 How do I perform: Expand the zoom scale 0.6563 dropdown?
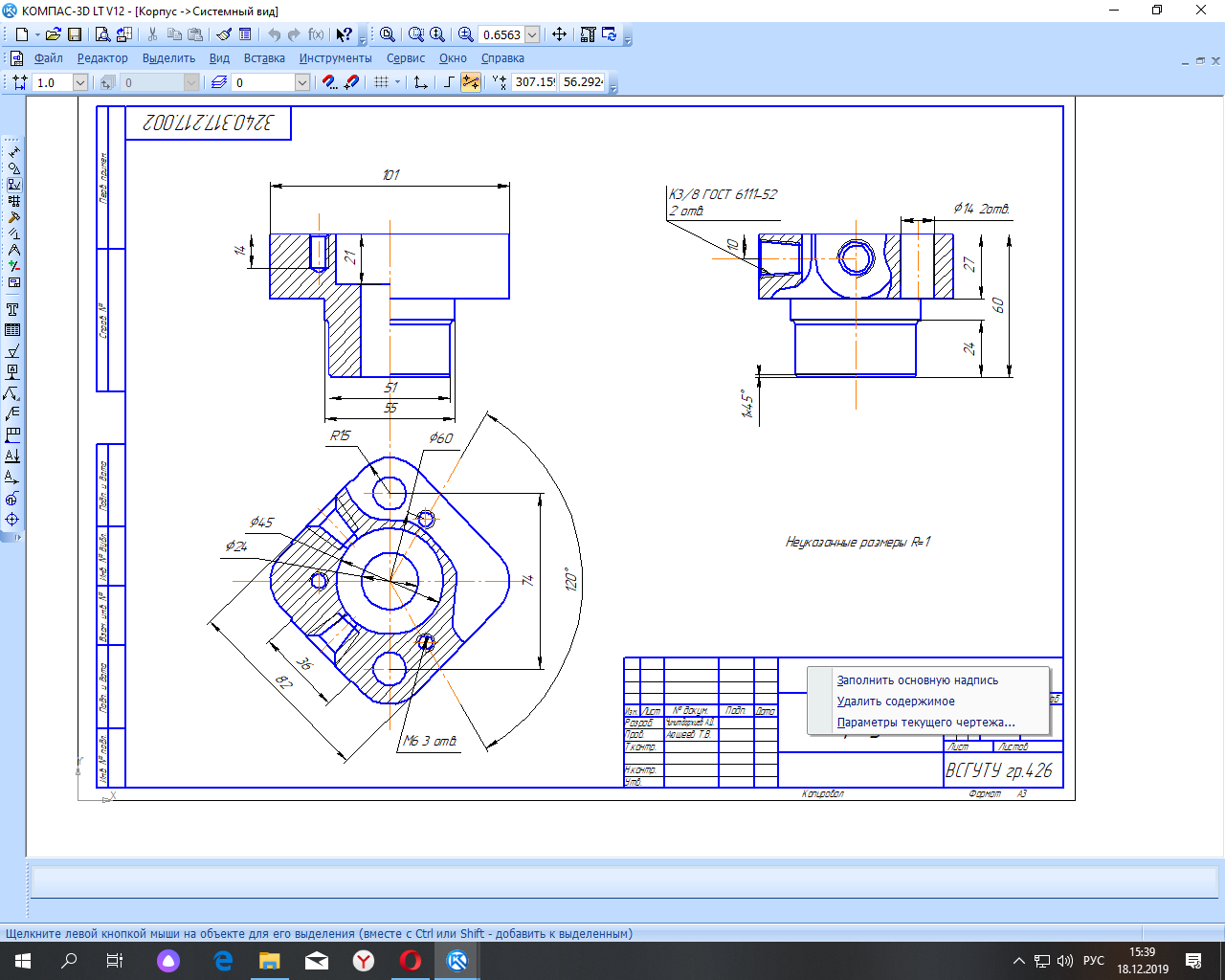point(533,34)
